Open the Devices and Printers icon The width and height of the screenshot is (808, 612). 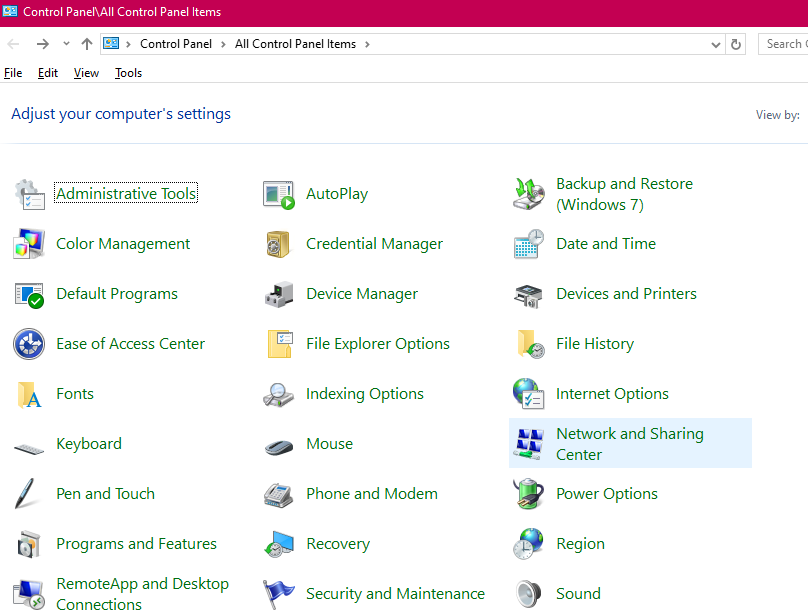(529, 295)
